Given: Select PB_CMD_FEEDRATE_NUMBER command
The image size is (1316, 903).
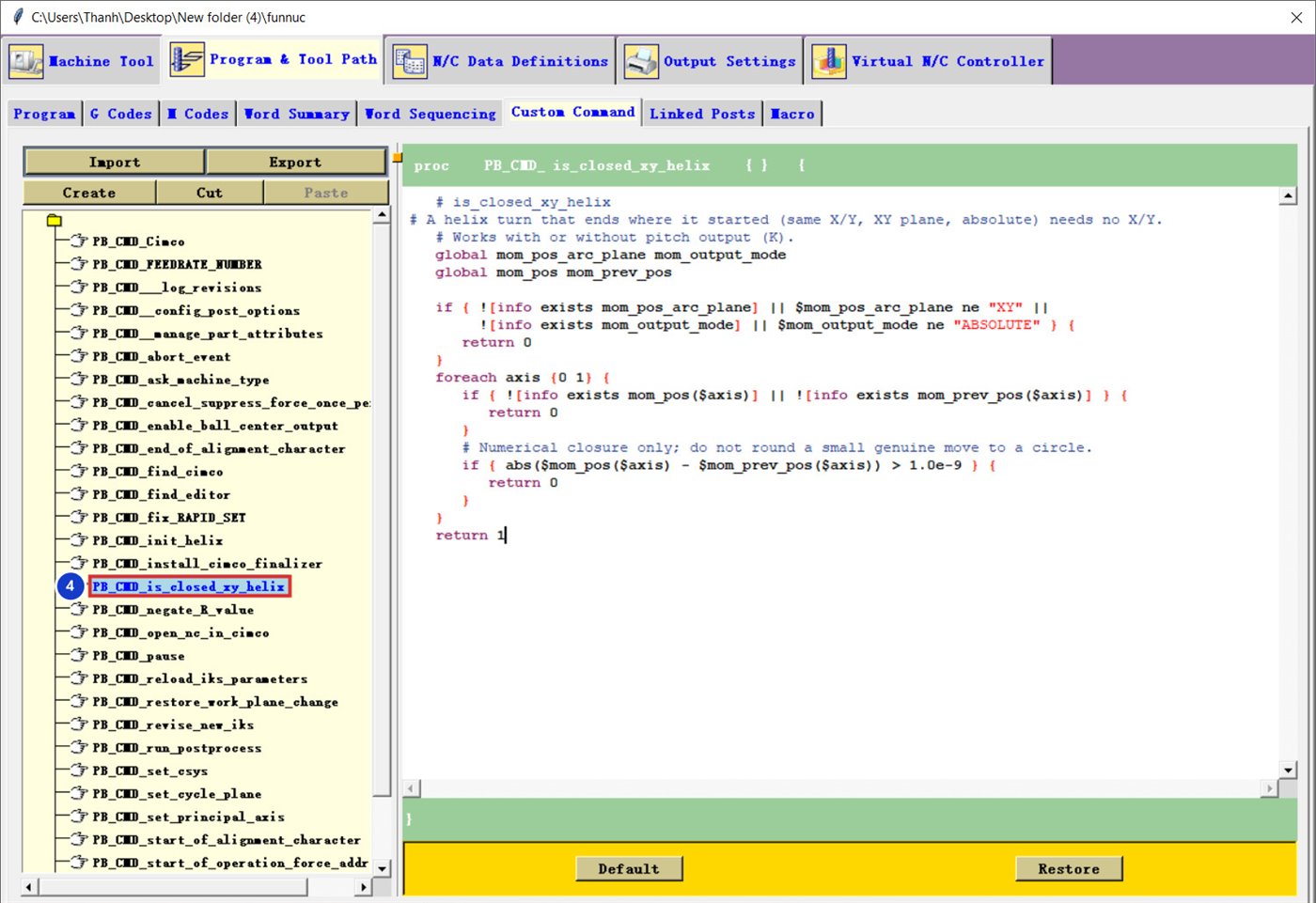Looking at the screenshot, I should point(177,265).
